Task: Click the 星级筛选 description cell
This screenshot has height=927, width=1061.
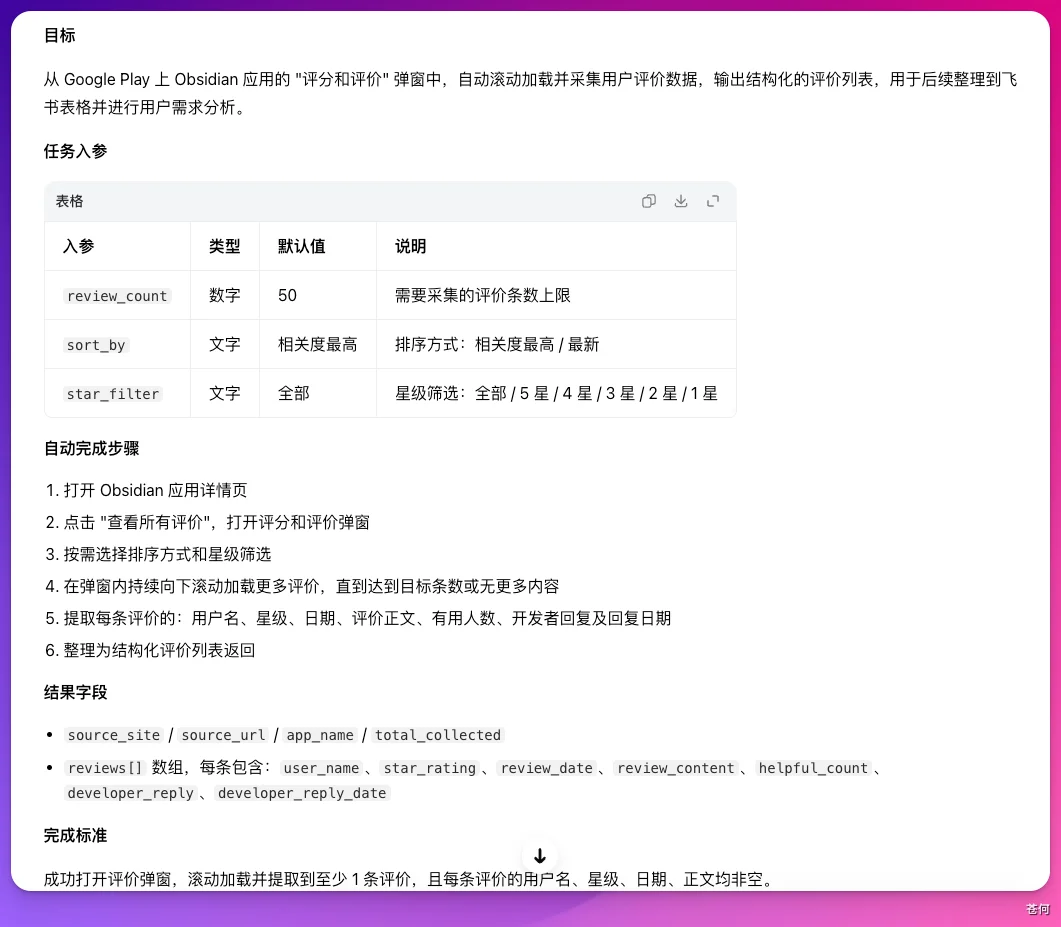Action: coord(556,393)
